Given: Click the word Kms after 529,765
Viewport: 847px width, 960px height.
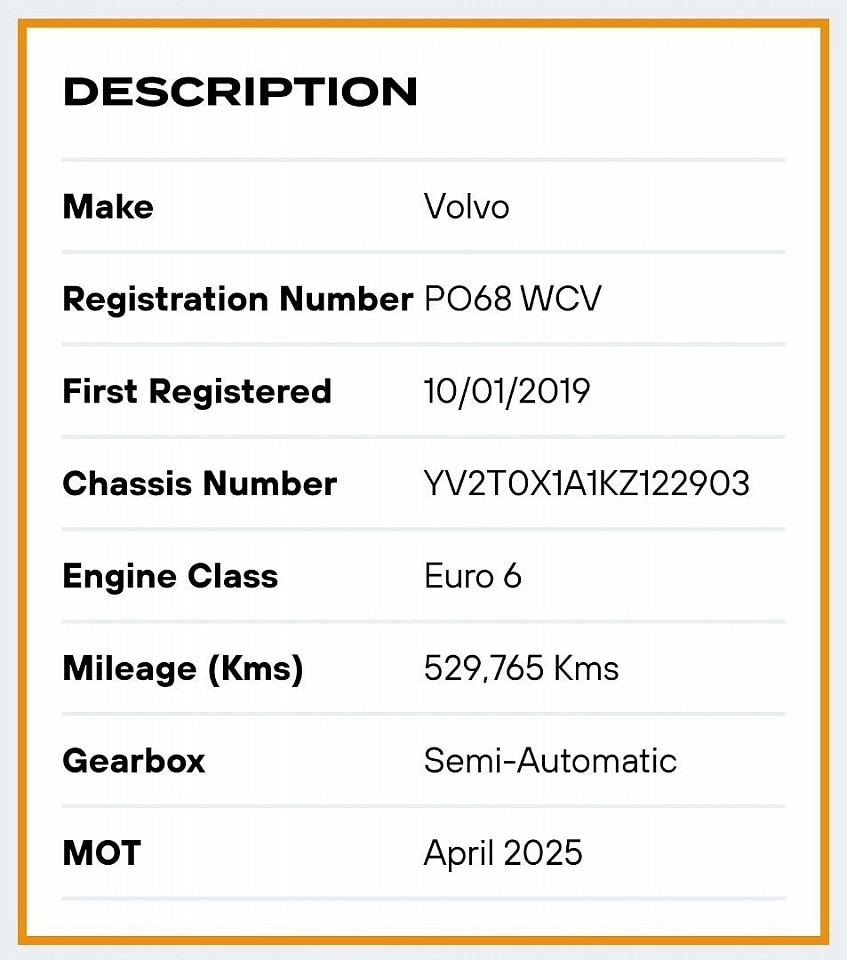Looking at the screenshot, I should coord(585,668).
